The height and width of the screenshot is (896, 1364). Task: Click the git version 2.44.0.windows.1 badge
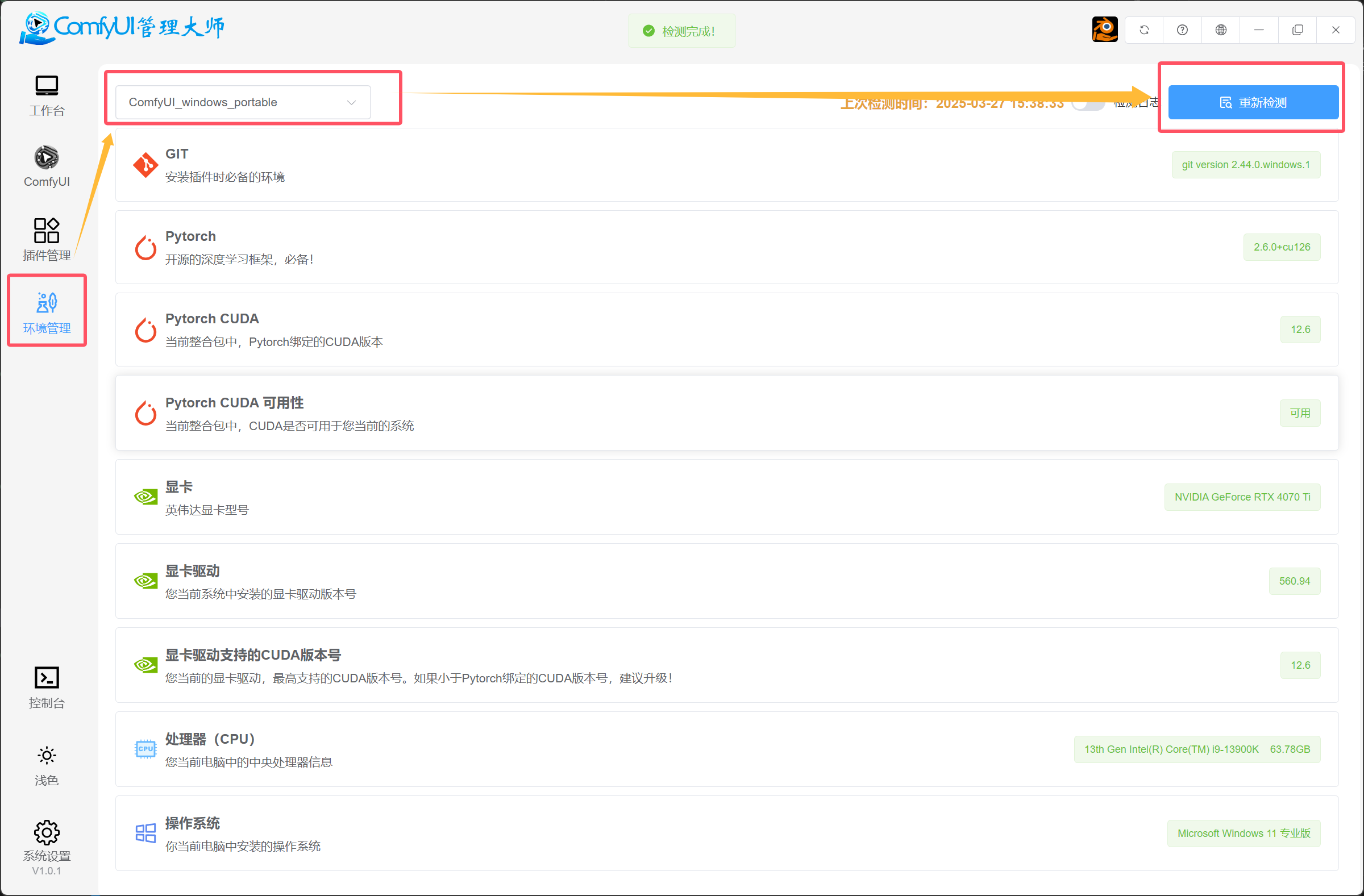[x=1245, y=165]
